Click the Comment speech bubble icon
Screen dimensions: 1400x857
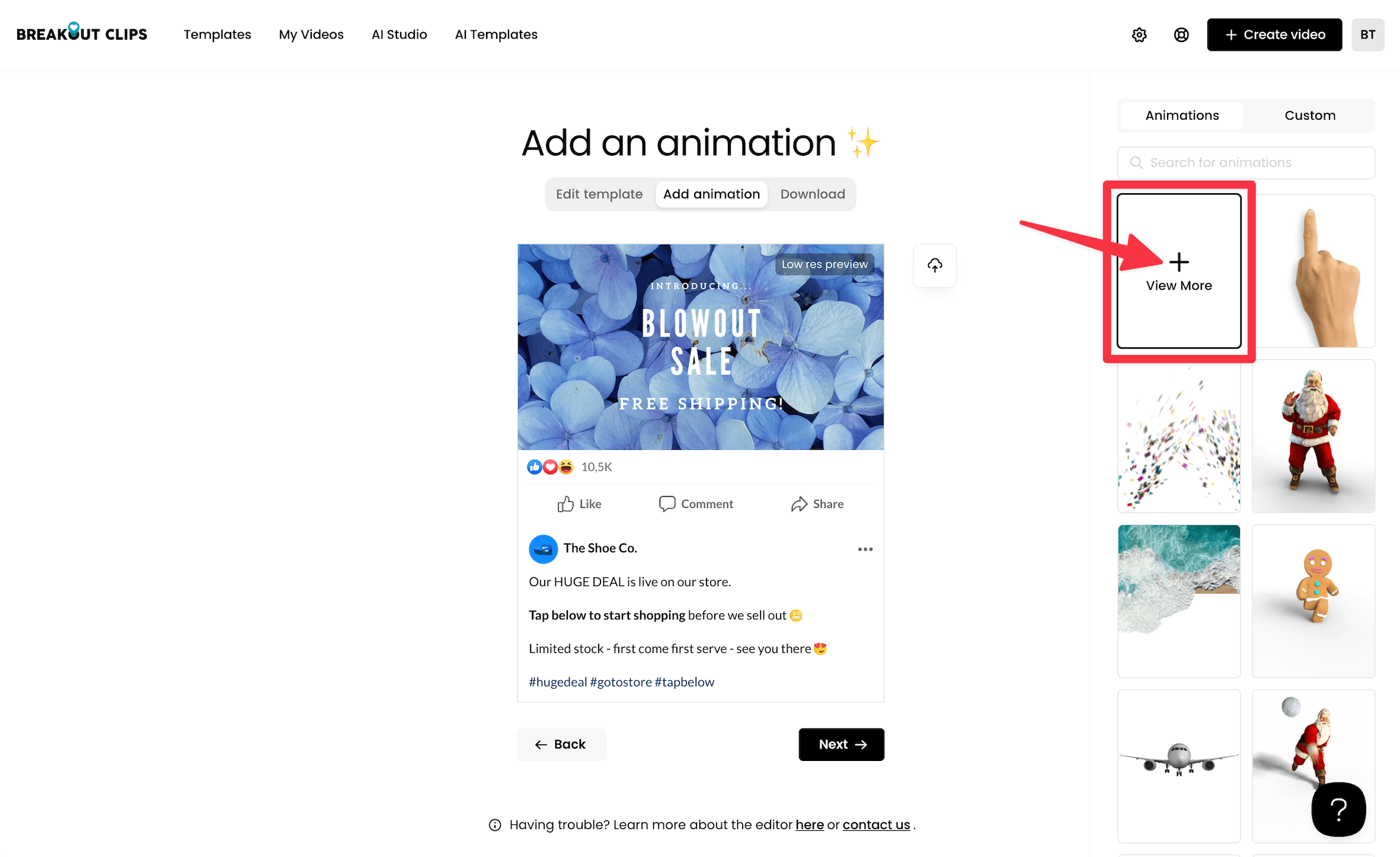tap(667, 504)
